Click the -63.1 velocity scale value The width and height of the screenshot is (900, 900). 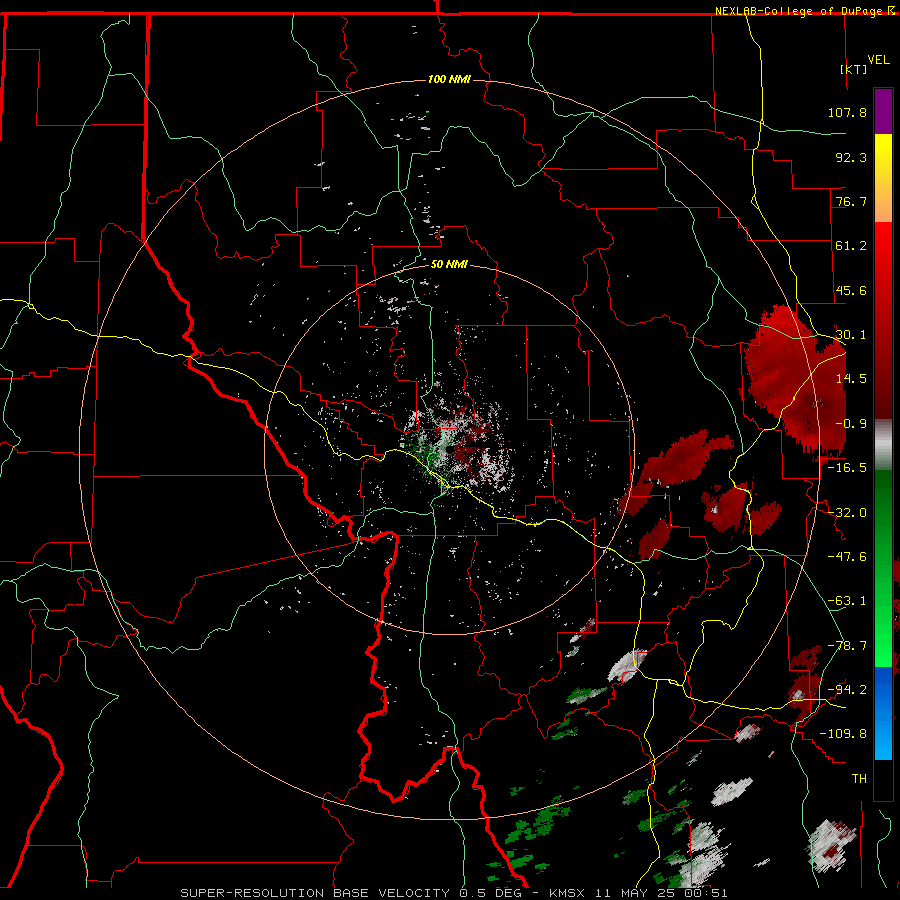point(847,601)
